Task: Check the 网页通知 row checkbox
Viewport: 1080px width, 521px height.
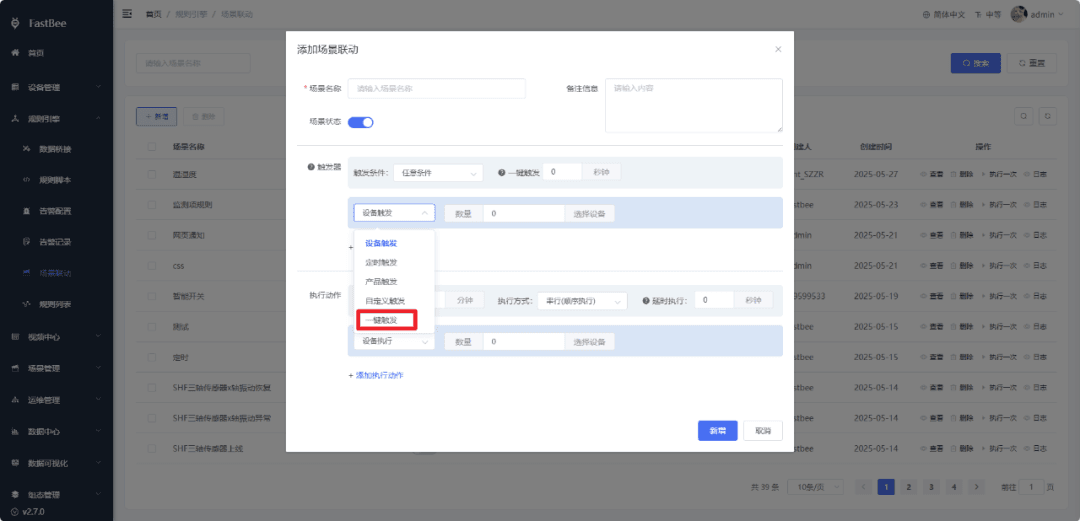Action: [x=152, y=235]
